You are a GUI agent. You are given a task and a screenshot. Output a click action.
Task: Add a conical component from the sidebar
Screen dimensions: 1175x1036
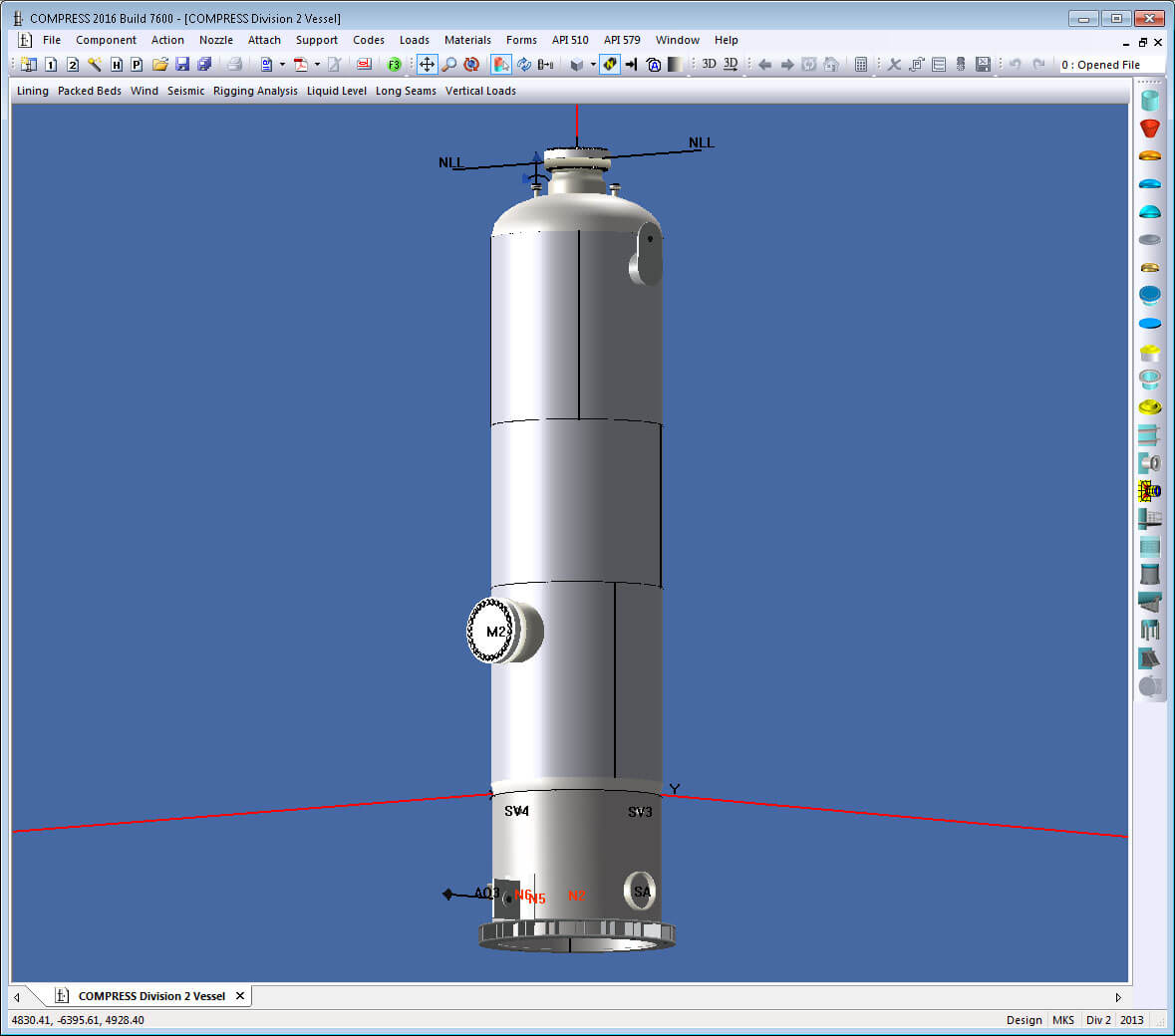(1149, 128)
